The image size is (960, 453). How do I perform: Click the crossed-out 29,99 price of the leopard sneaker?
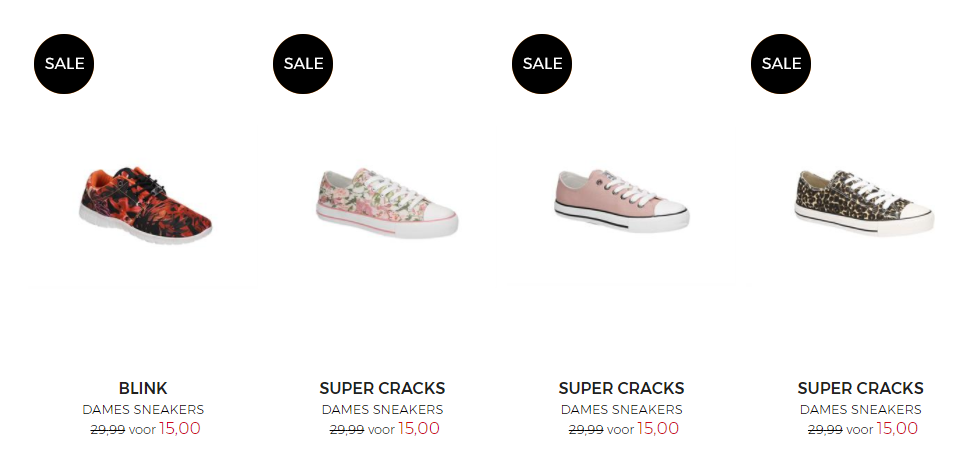[x=824, y=429]
